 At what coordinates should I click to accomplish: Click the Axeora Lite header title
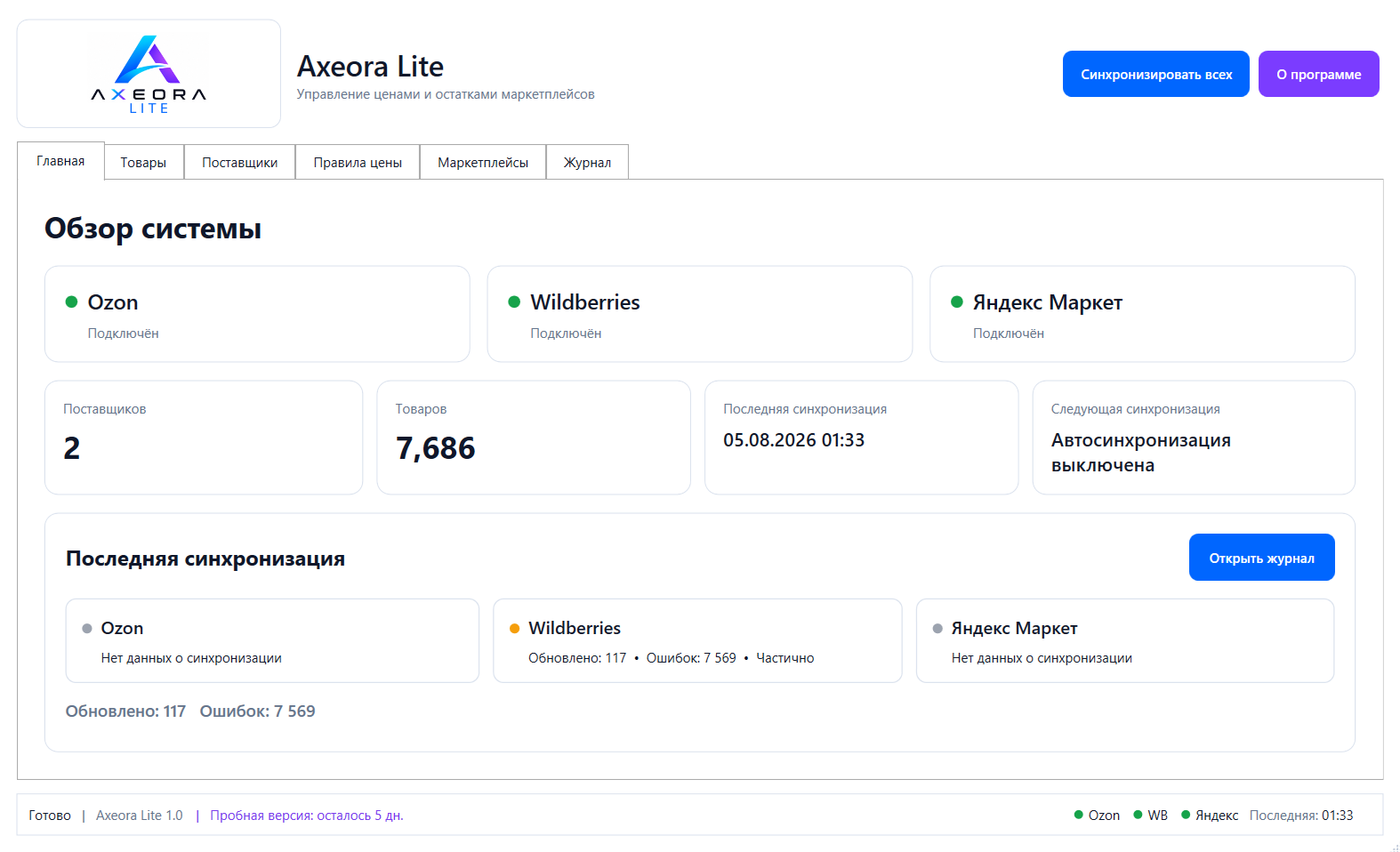(370, 67)
